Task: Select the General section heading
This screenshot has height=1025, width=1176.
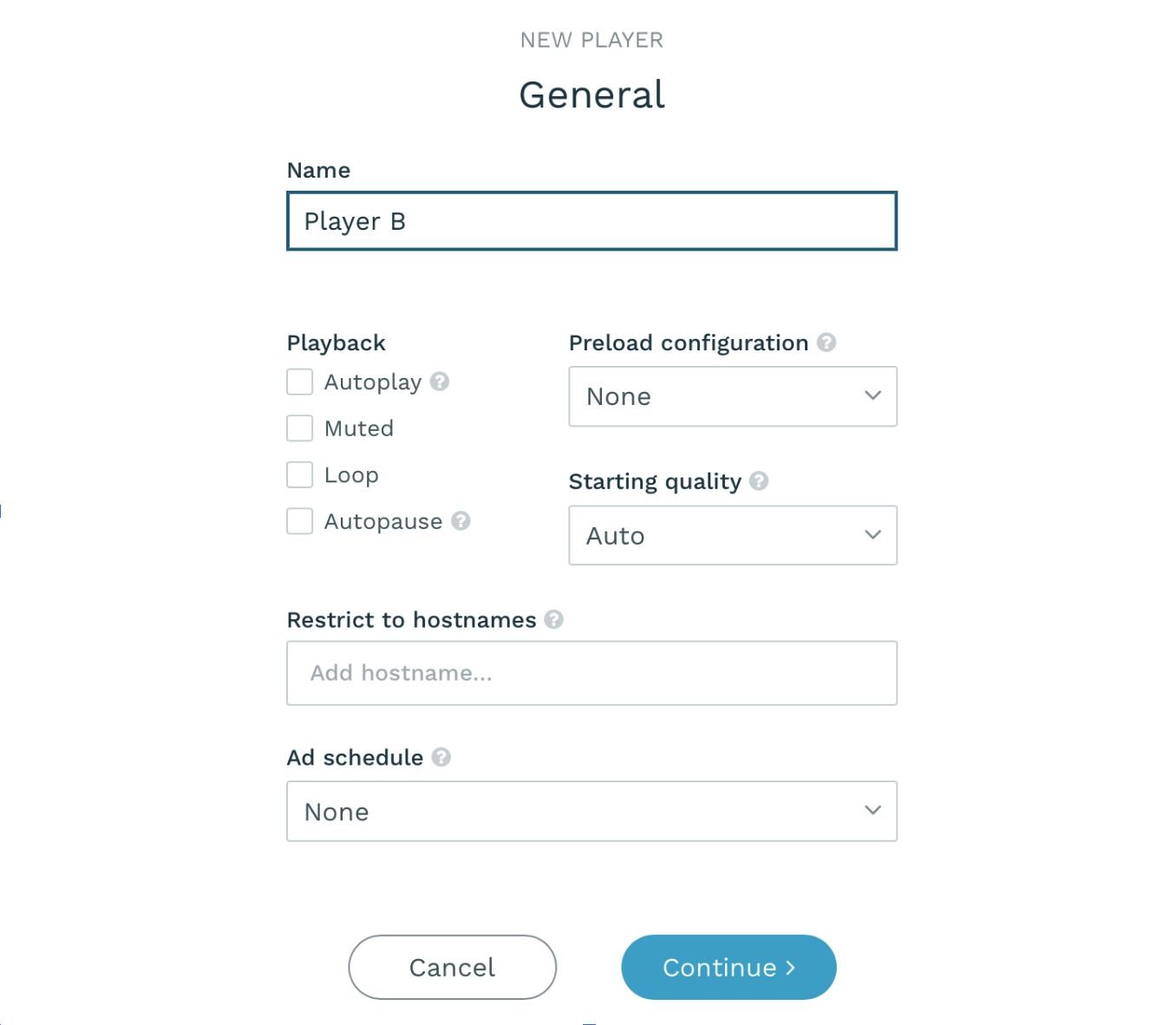Action: click(591, 94)
